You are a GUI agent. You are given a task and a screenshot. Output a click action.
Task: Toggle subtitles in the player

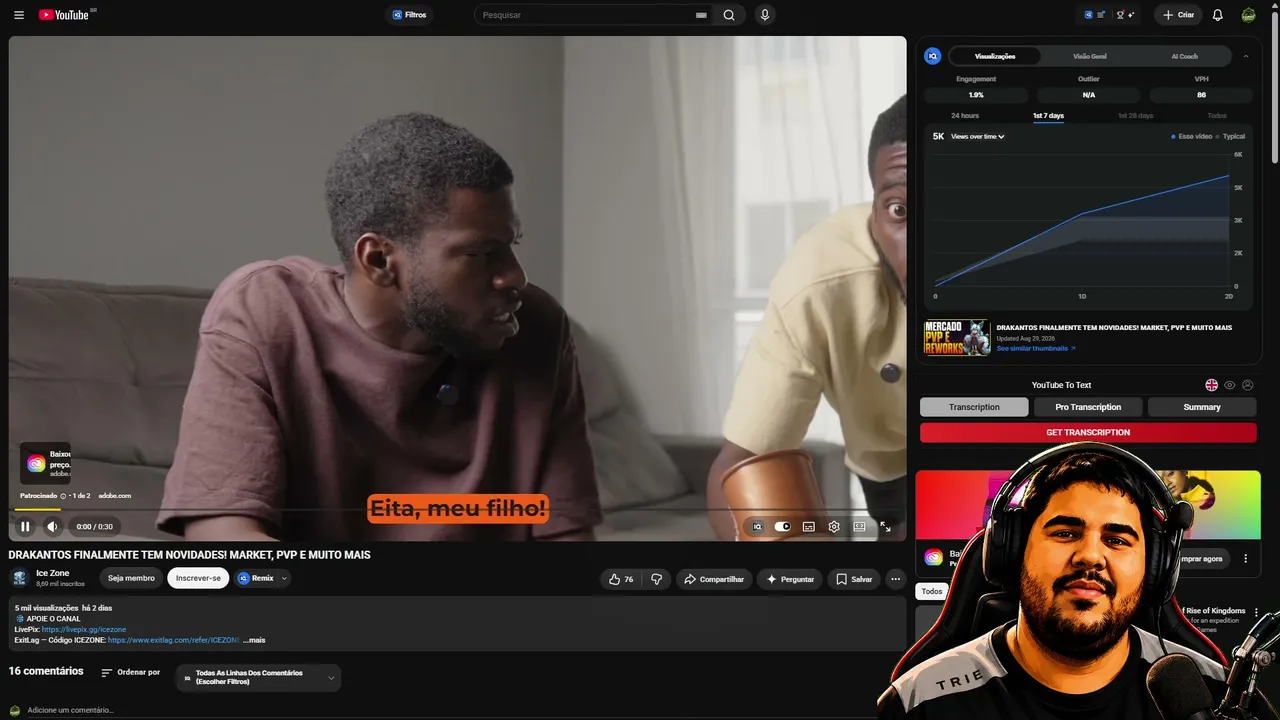[808, 526]
